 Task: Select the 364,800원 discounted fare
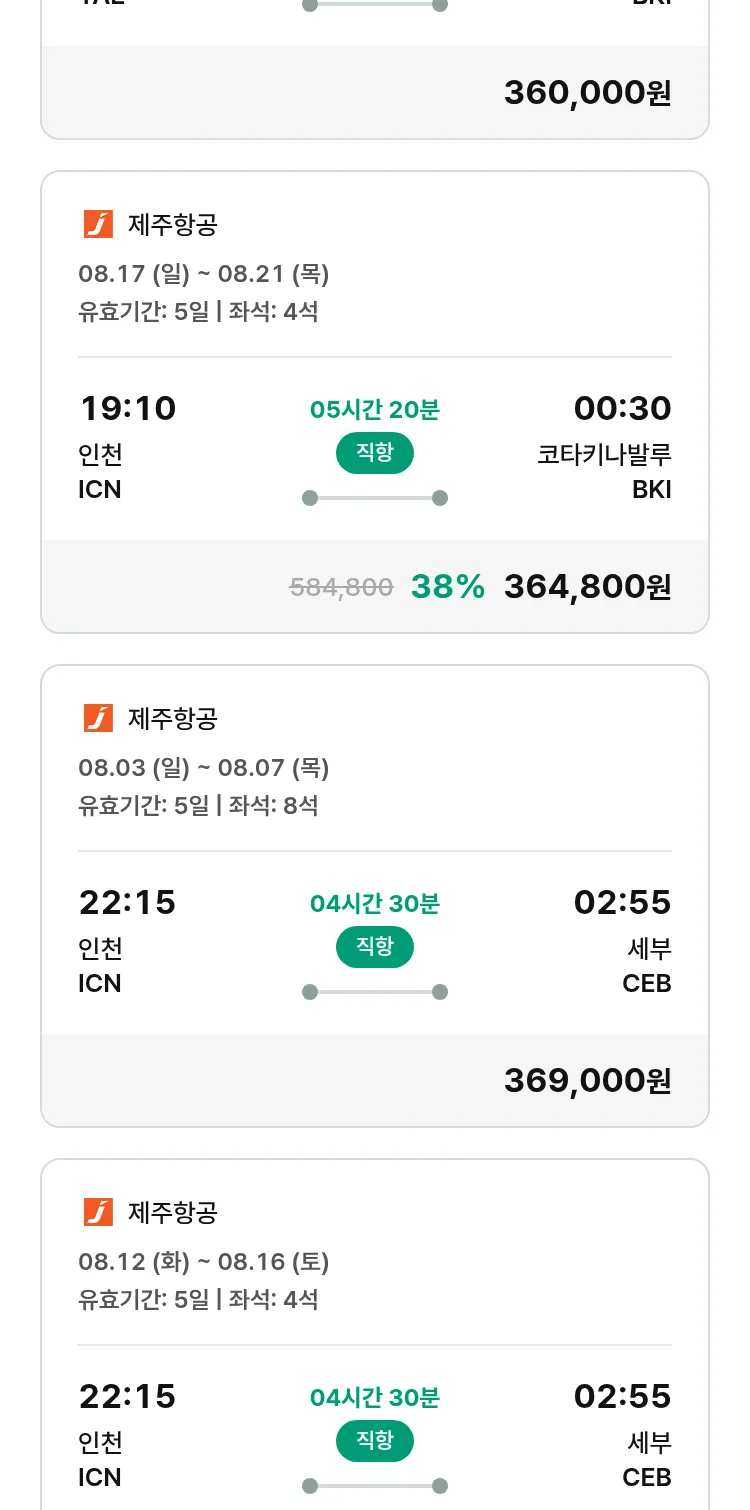(x=587, y=587)
